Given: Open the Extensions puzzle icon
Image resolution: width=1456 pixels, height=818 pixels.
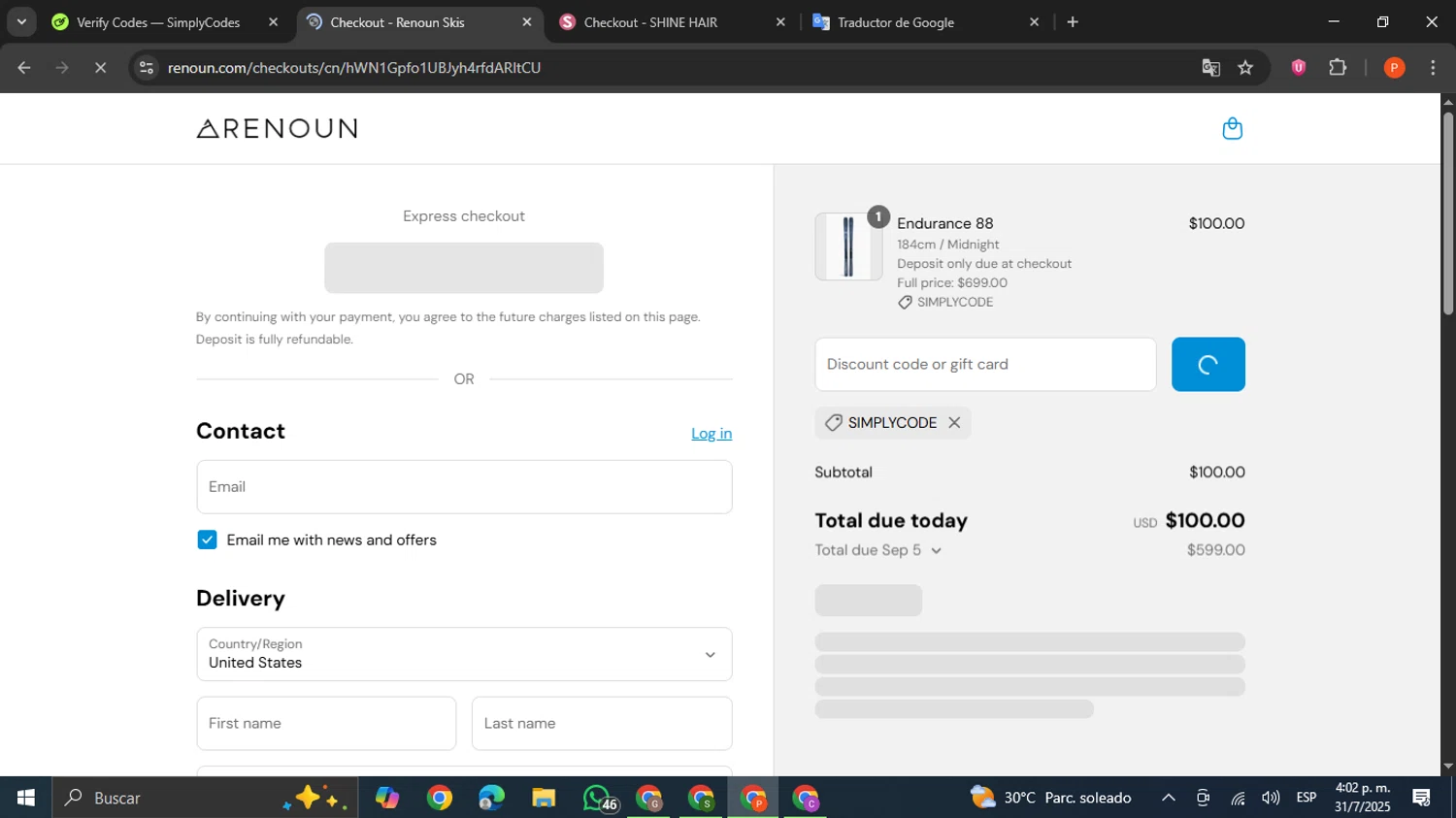Looking at the screenshot, I should 1338,67.
